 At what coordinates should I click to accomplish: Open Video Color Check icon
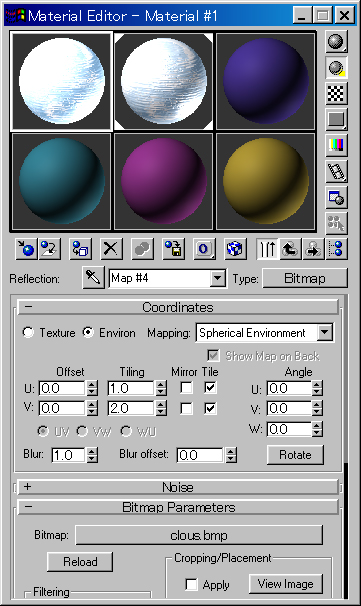336,145
